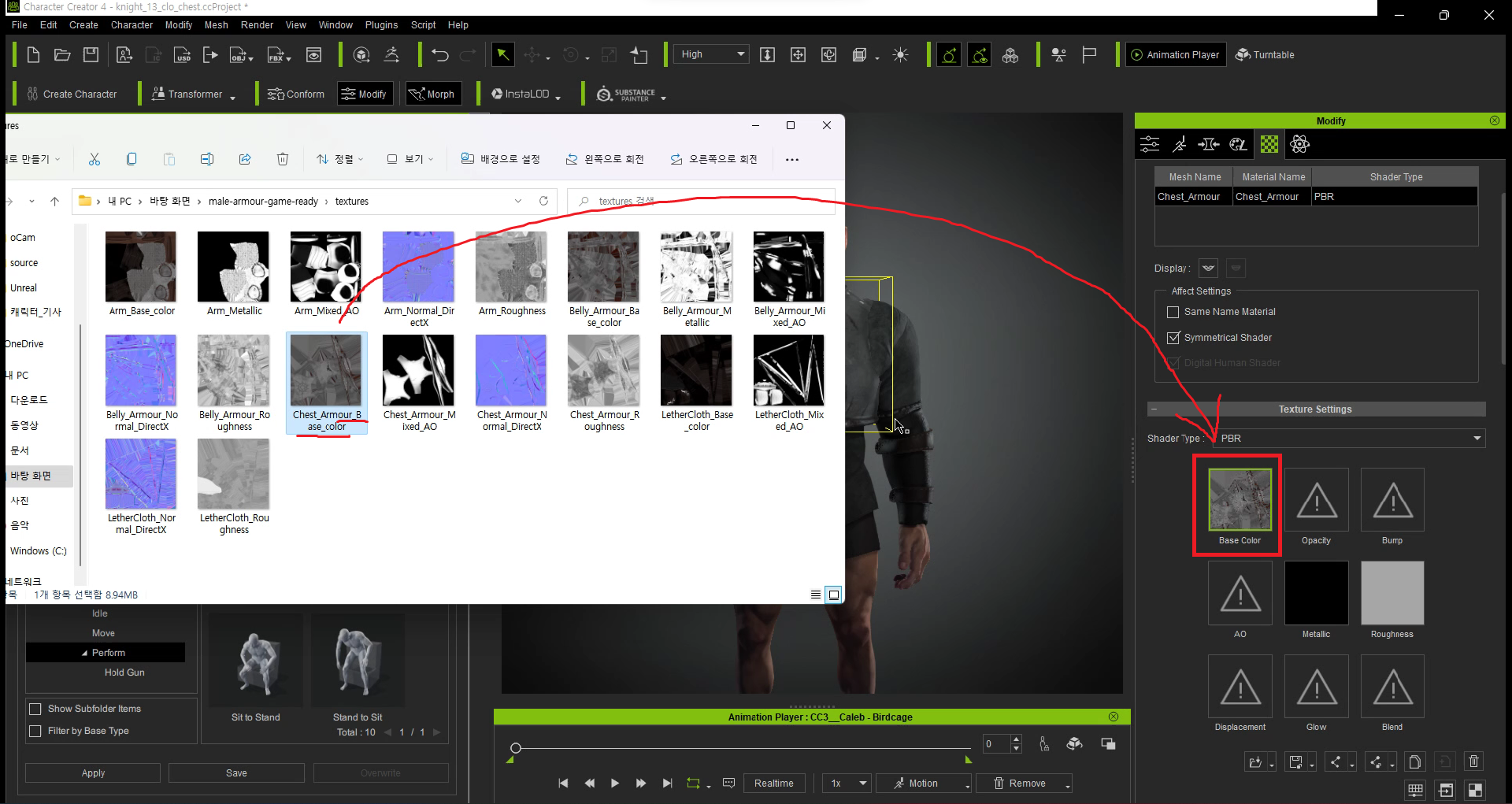Open the Plugins menu
The width and height of the screenshot is (1512, 804).
381,25
